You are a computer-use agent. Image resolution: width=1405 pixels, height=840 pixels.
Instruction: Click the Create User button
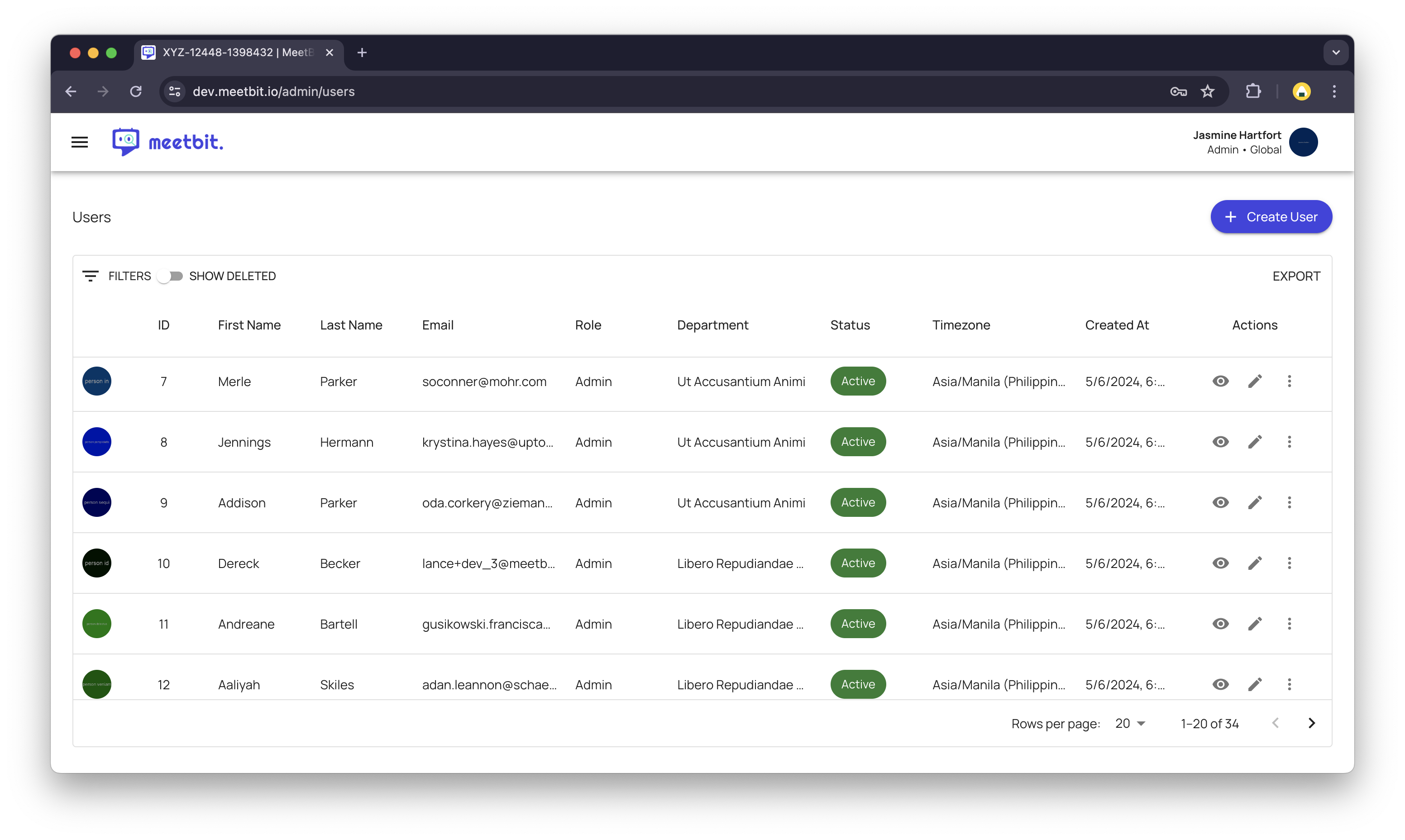click(x=1271, y=217)
